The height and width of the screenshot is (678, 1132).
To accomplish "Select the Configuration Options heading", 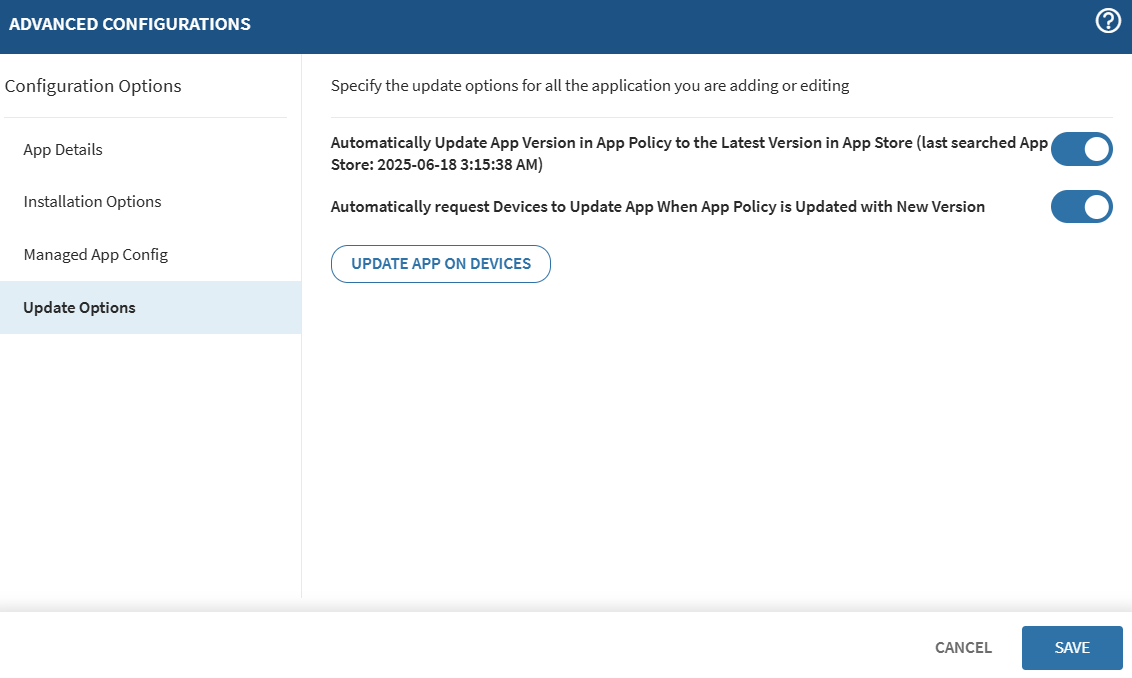I will [x=93, y=86].
